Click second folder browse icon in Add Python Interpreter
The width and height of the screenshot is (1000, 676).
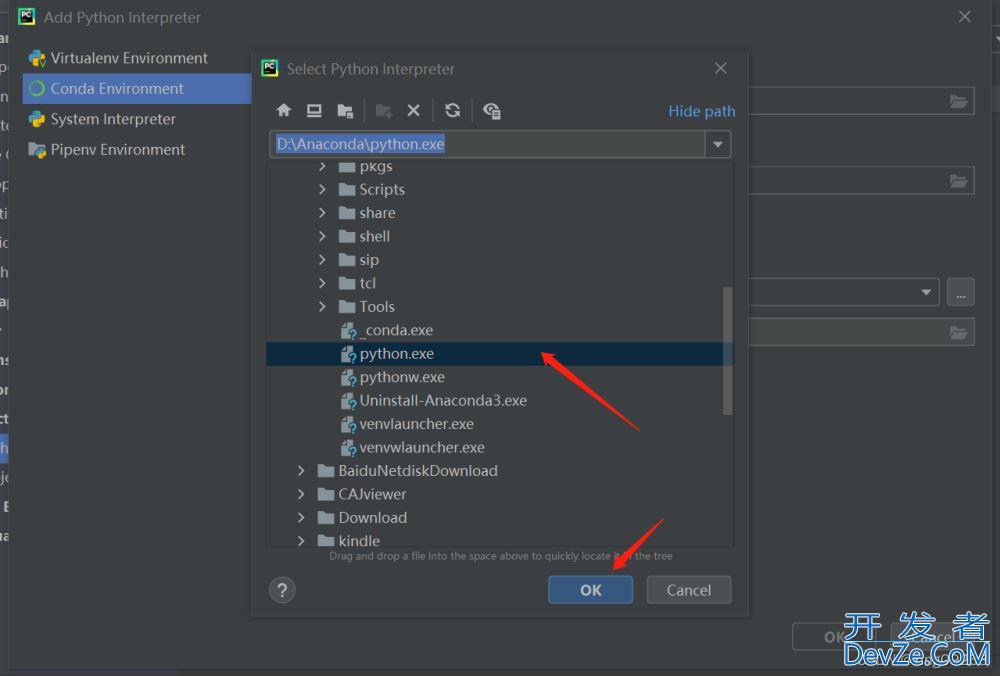click(x=959, y=181)
